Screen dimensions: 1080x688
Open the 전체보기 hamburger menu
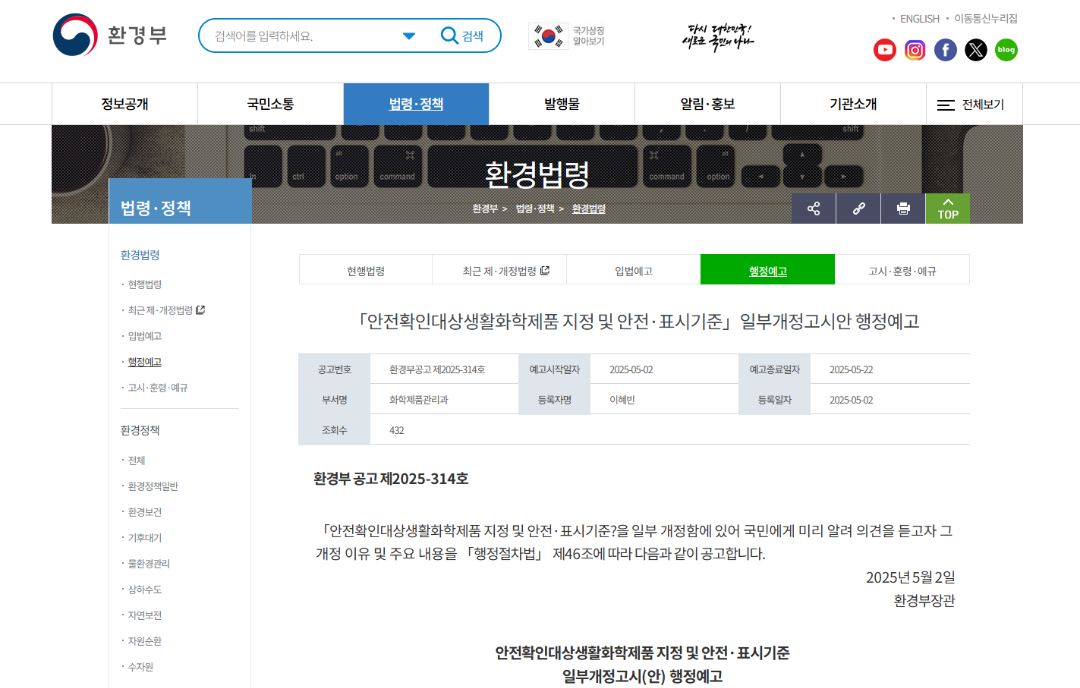(x=971, y=104)
